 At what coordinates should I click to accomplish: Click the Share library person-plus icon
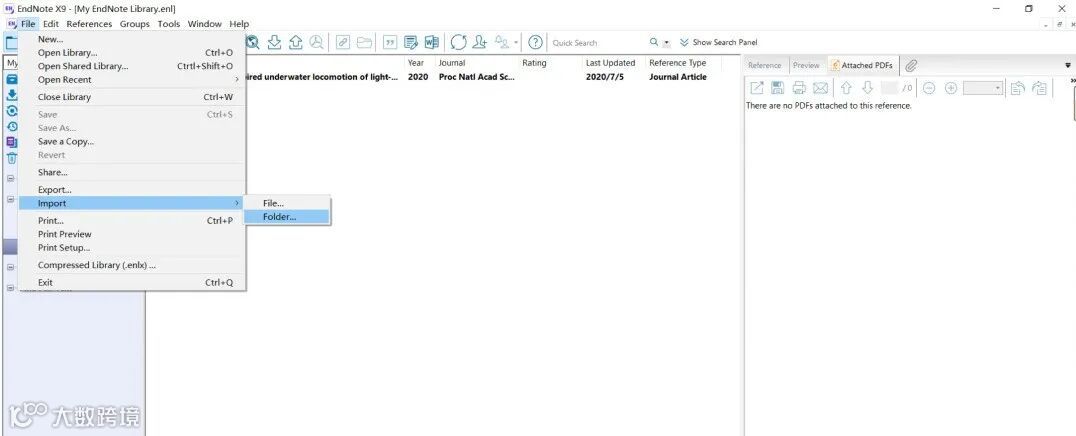tap(480, 43)
